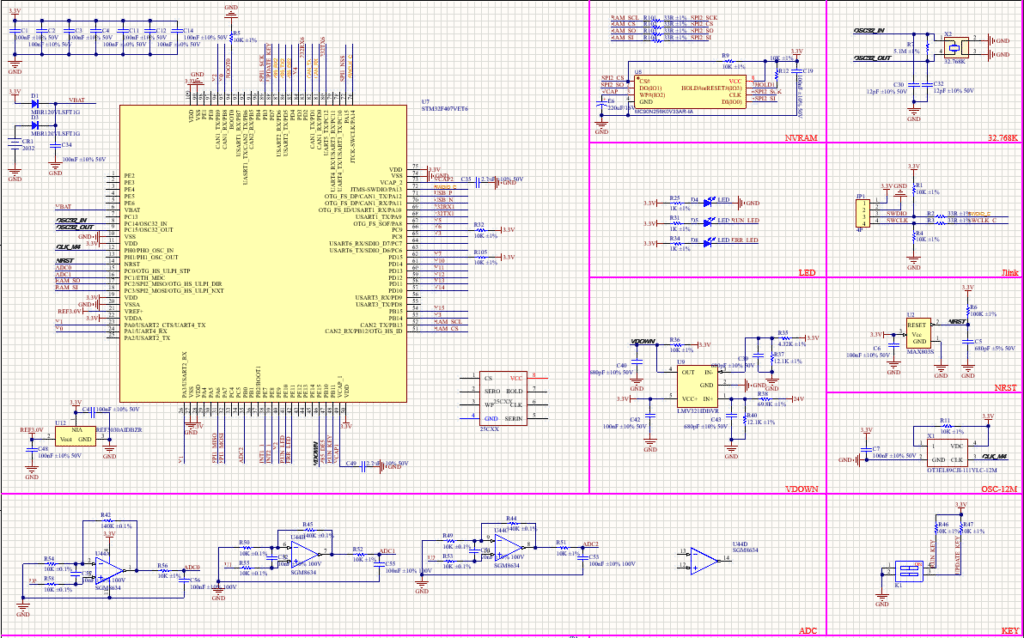The image size is (1024, 638).
Task: Select the MAX803S reset chip U2
Action: [x=918, y=333]
